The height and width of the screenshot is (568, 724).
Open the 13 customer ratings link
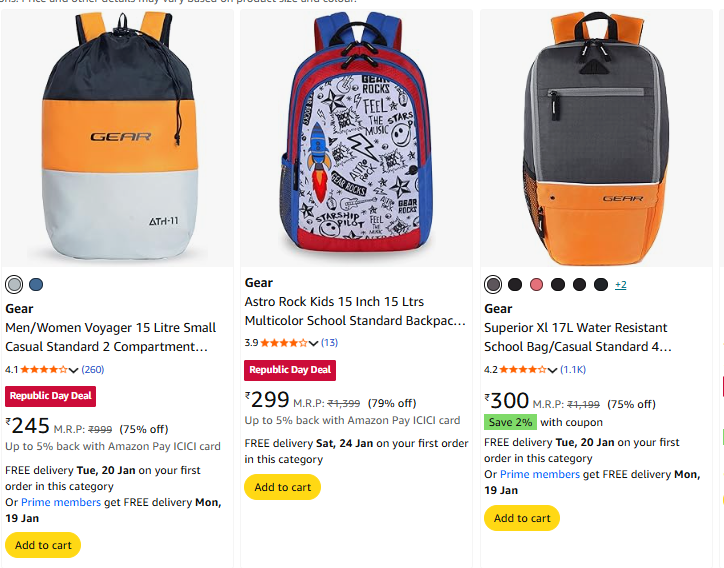point(329,344)
